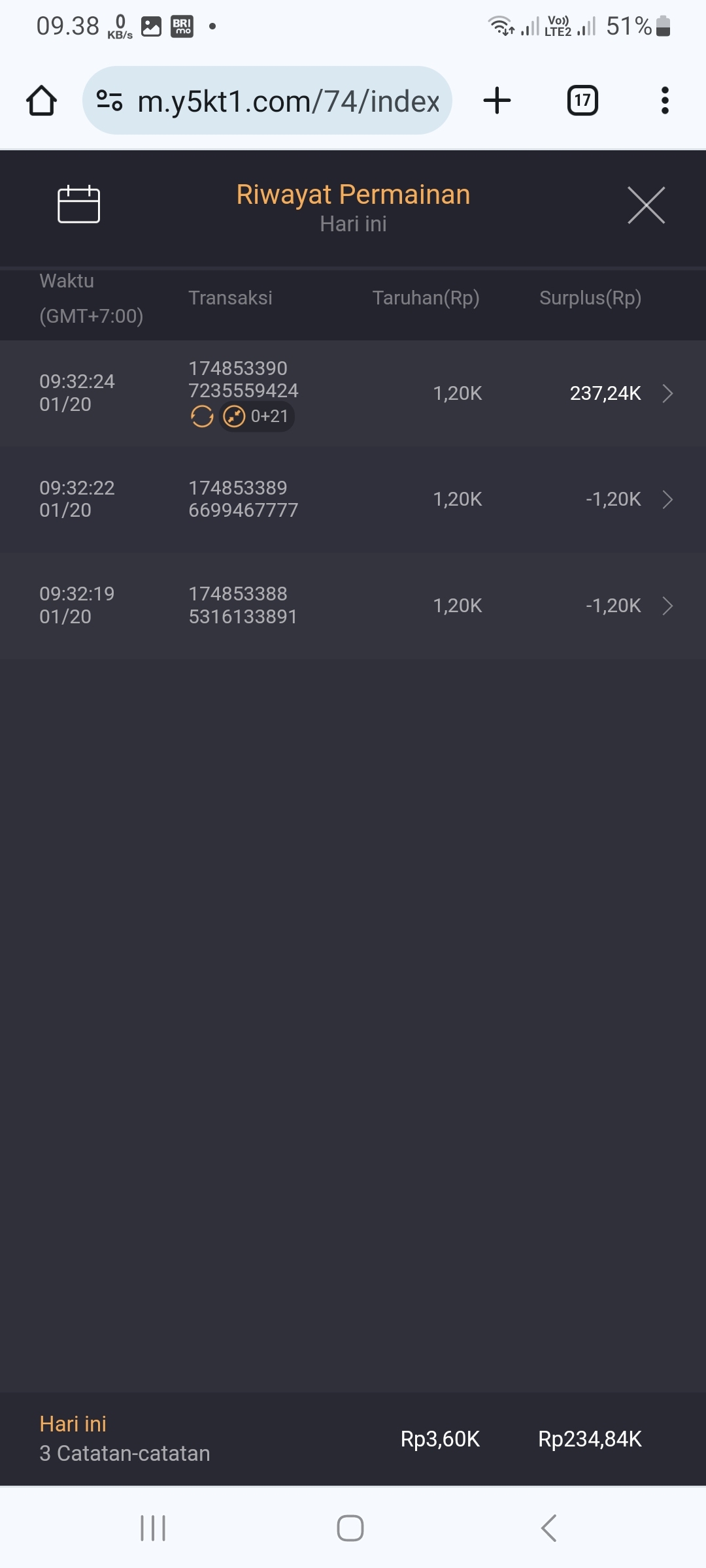Open site info icon in address bar
Viewport: 706px width, 1568px height.
point(109,101)
